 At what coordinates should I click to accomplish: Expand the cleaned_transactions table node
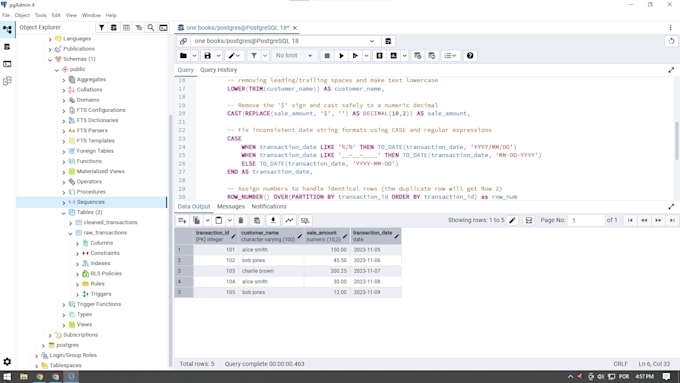70,223
